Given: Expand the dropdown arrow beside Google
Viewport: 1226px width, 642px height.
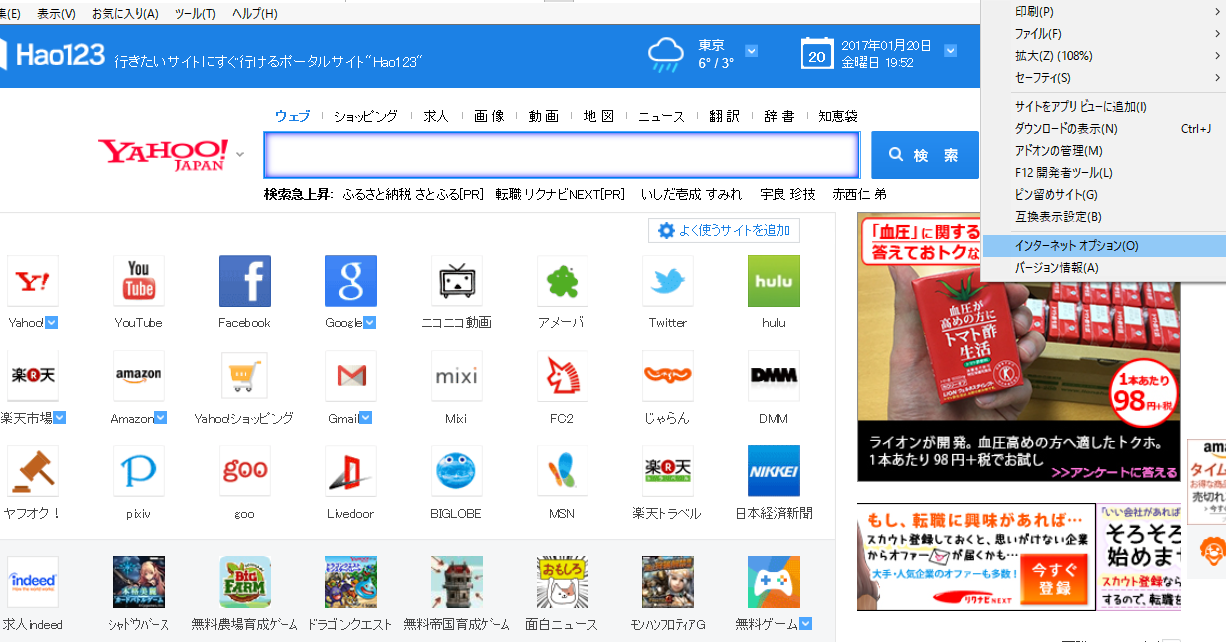Looking at the screenshot, I should (x=369, y=322).
